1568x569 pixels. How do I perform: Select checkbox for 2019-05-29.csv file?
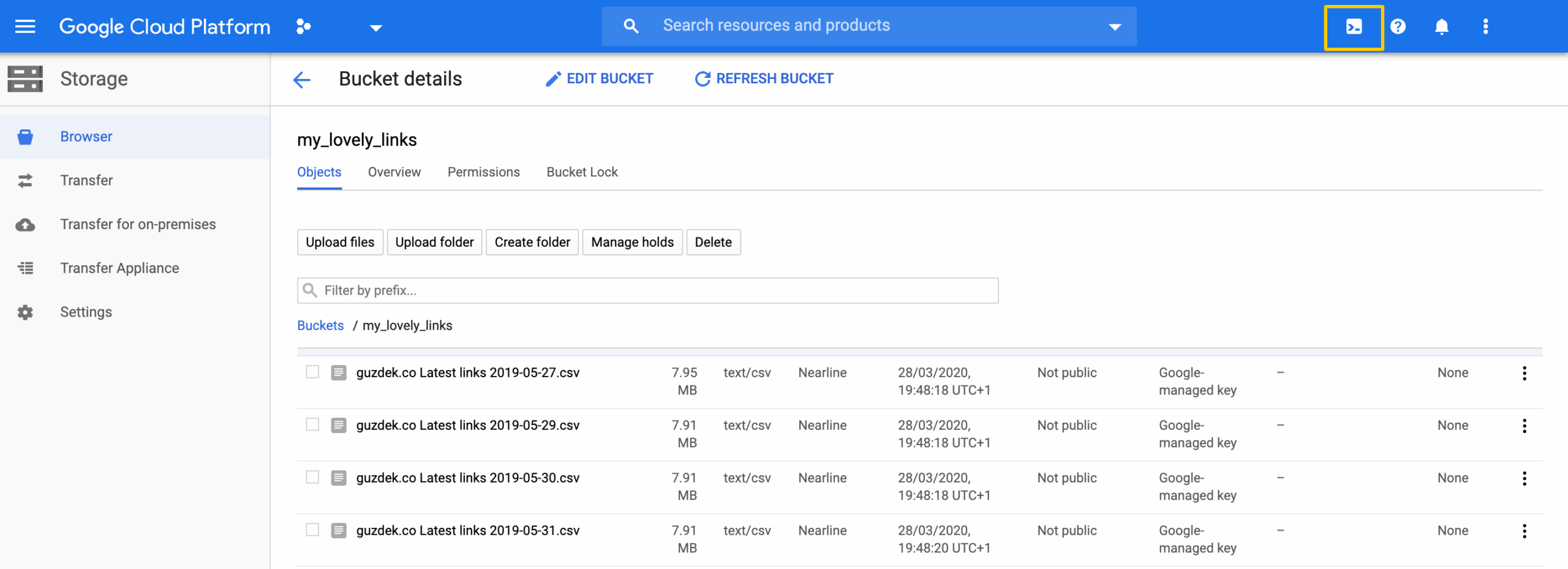pos(312,425)
